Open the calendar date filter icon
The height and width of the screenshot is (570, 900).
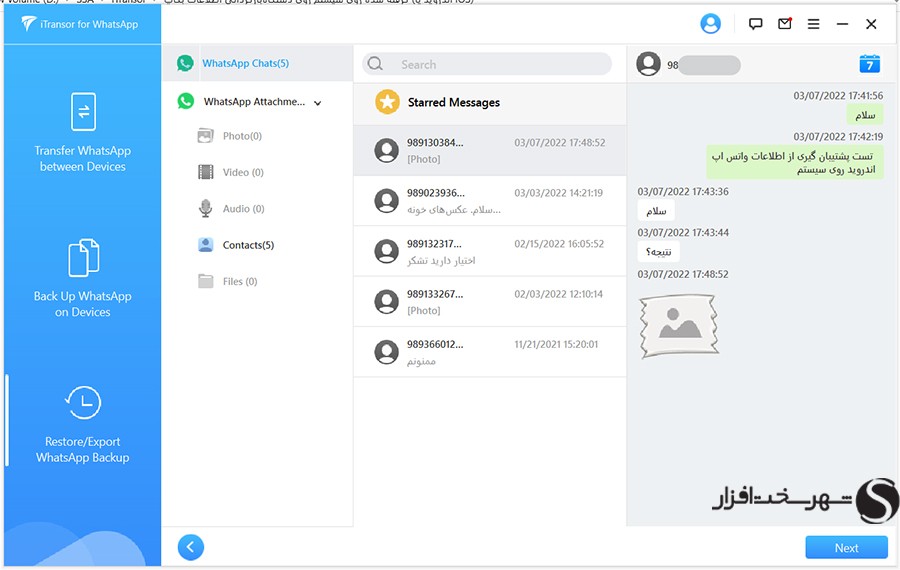(870, 64)
